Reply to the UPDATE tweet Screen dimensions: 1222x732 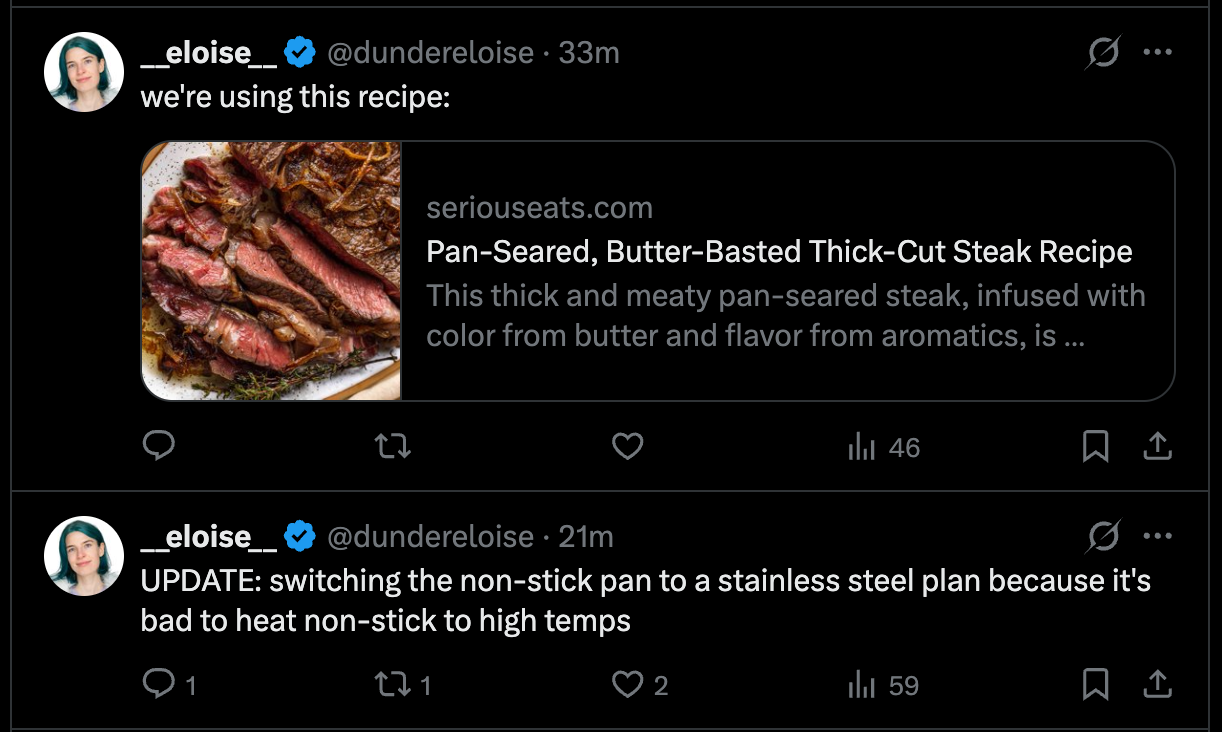159,684
